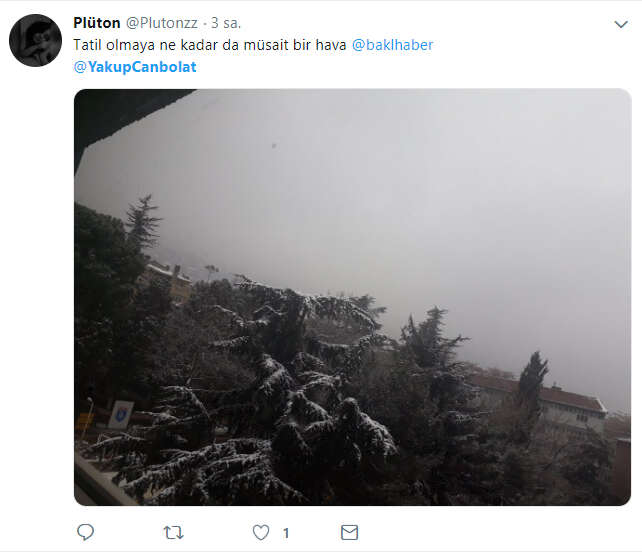Image resolution: width=642 pixels, height=558 pixels.
Task: Click the word 'hava' before the mention
Action: 328,45
